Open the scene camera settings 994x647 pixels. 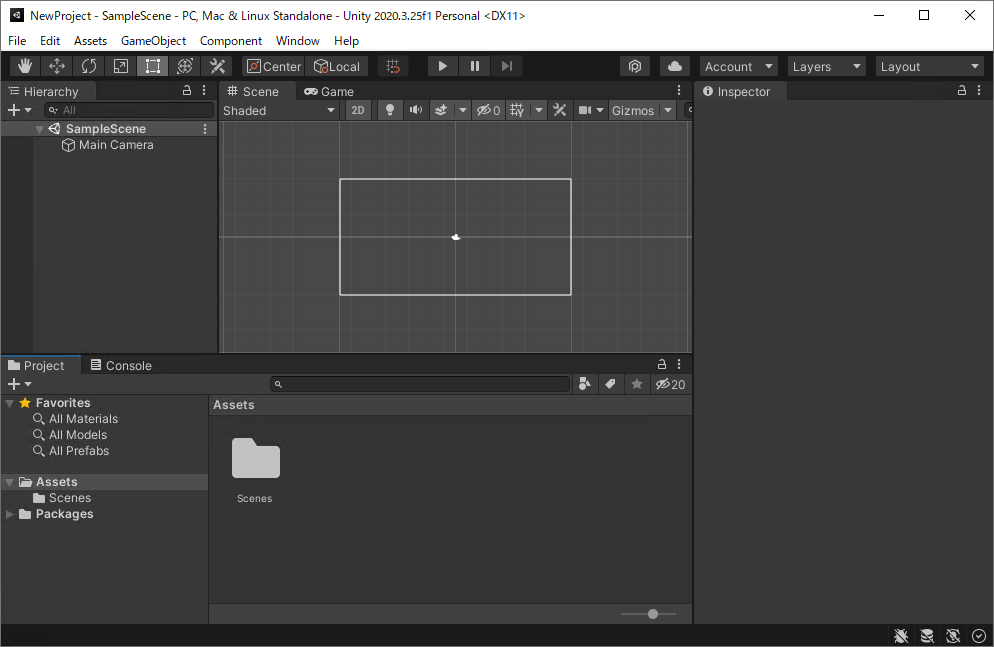tap(591, 110)
